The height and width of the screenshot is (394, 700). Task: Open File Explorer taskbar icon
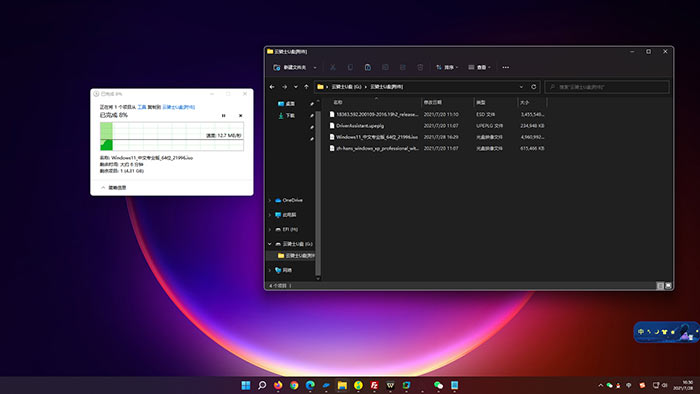click(342, 385)
